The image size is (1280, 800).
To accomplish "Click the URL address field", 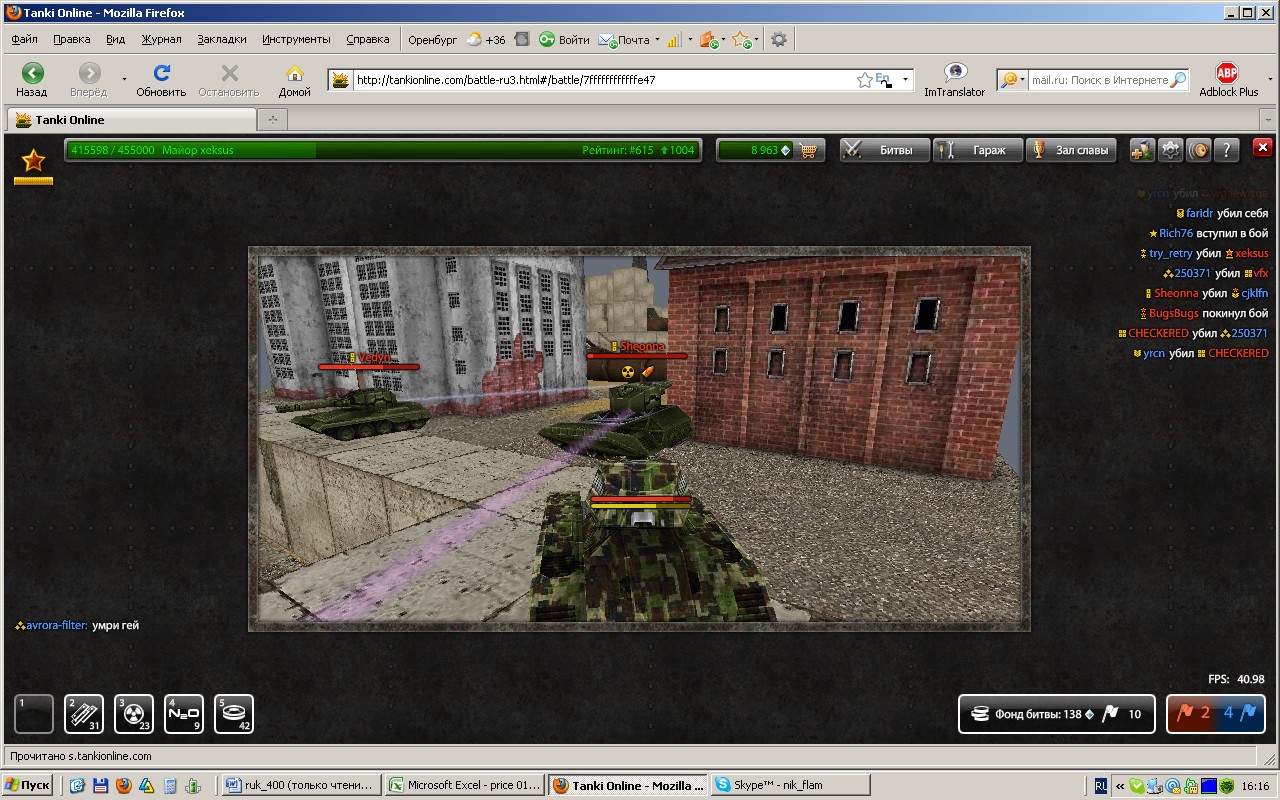I will [603, 80].
